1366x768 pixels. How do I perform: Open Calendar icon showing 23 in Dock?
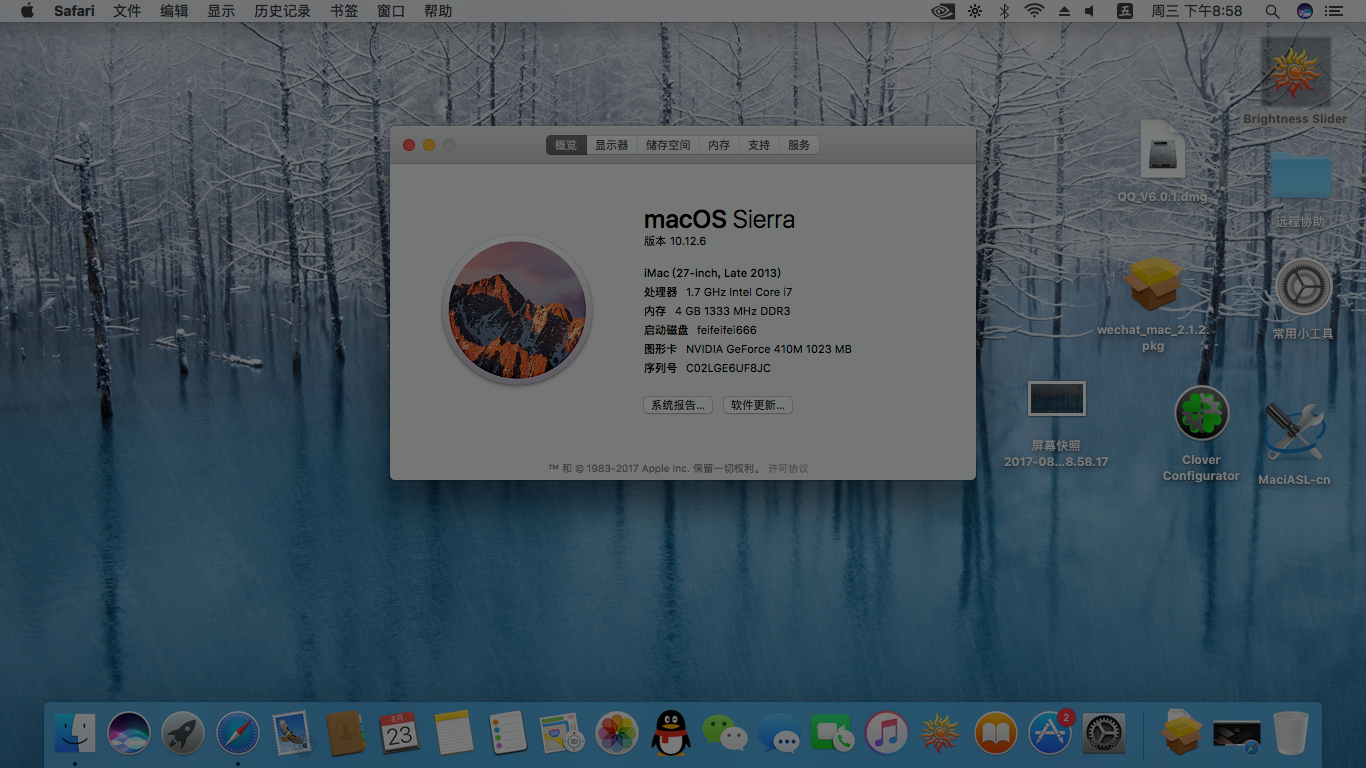tap(400, 733)
